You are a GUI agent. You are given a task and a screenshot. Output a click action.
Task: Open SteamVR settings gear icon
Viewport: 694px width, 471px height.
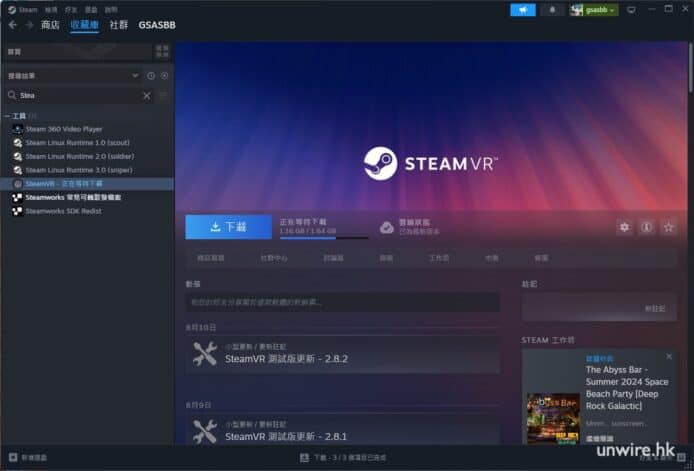(624, 227)
